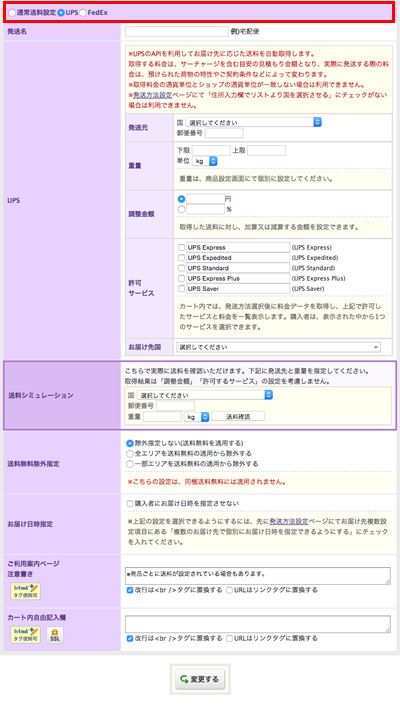Click the 重量 上限 input field
This screenshot has width=400, height=705.
click(266, 151)
